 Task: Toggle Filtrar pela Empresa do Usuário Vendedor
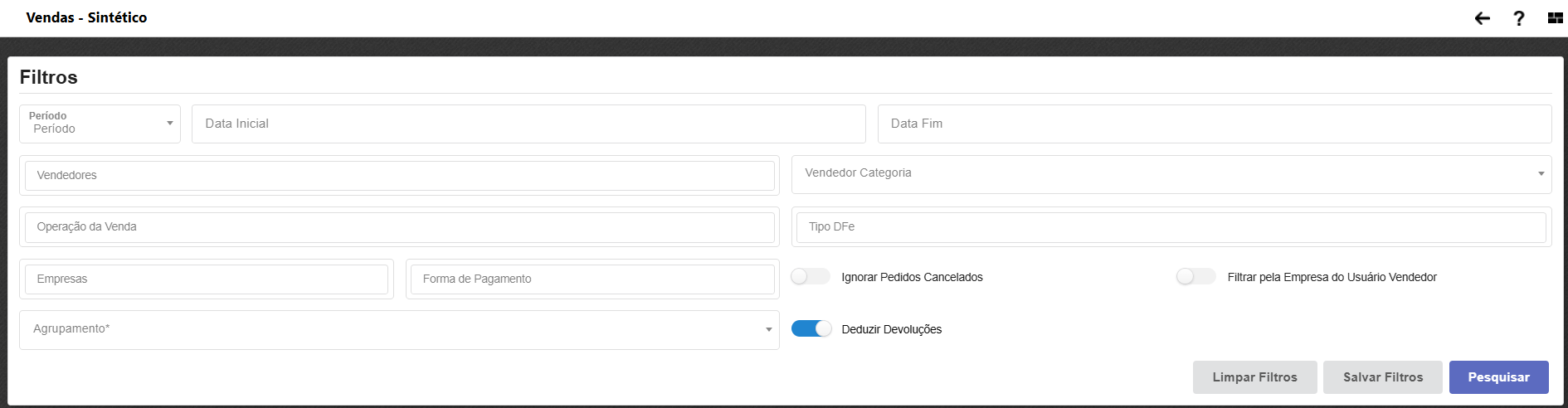1195,277
